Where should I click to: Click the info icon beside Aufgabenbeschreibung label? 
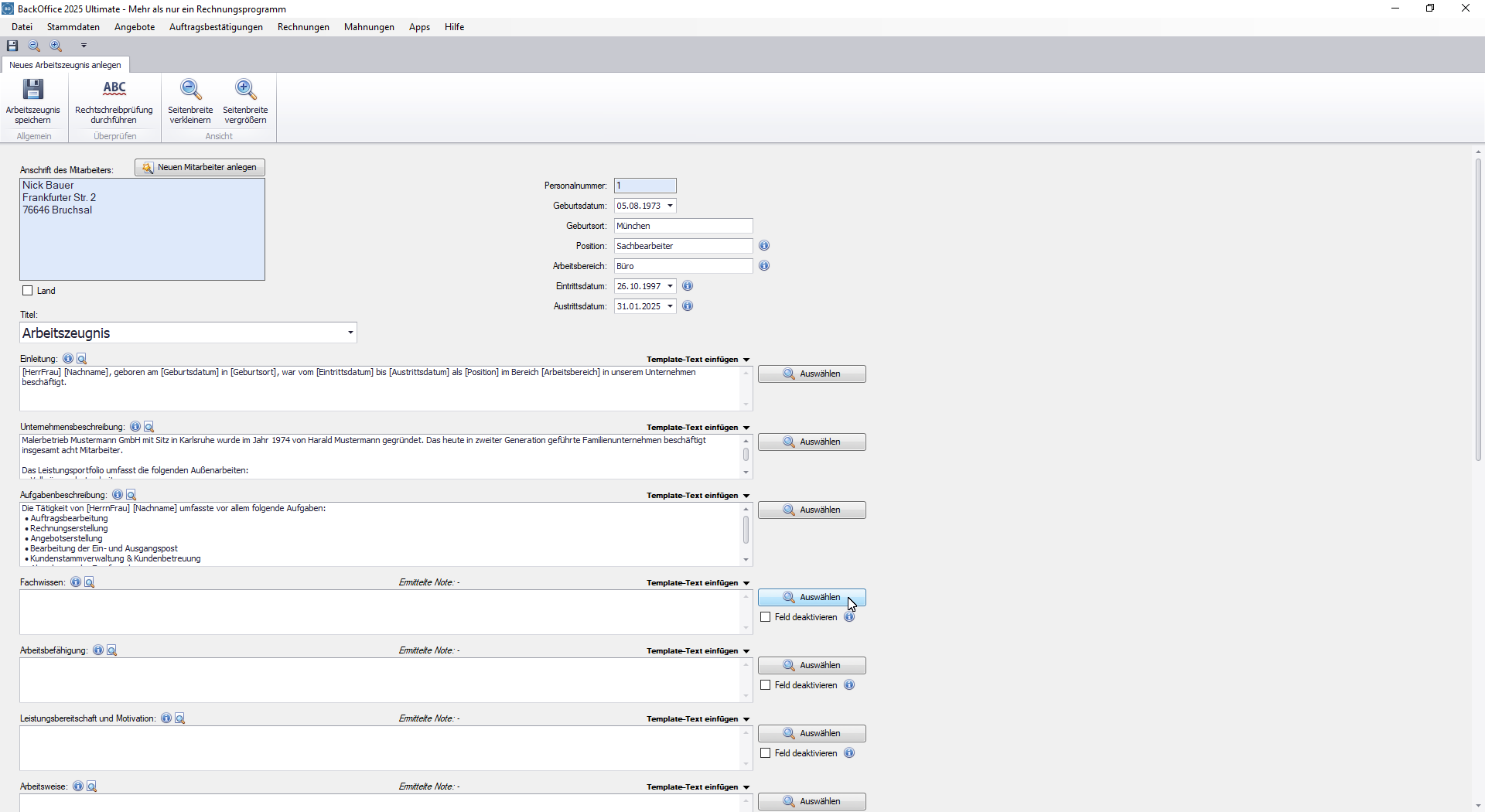point(118,495)
